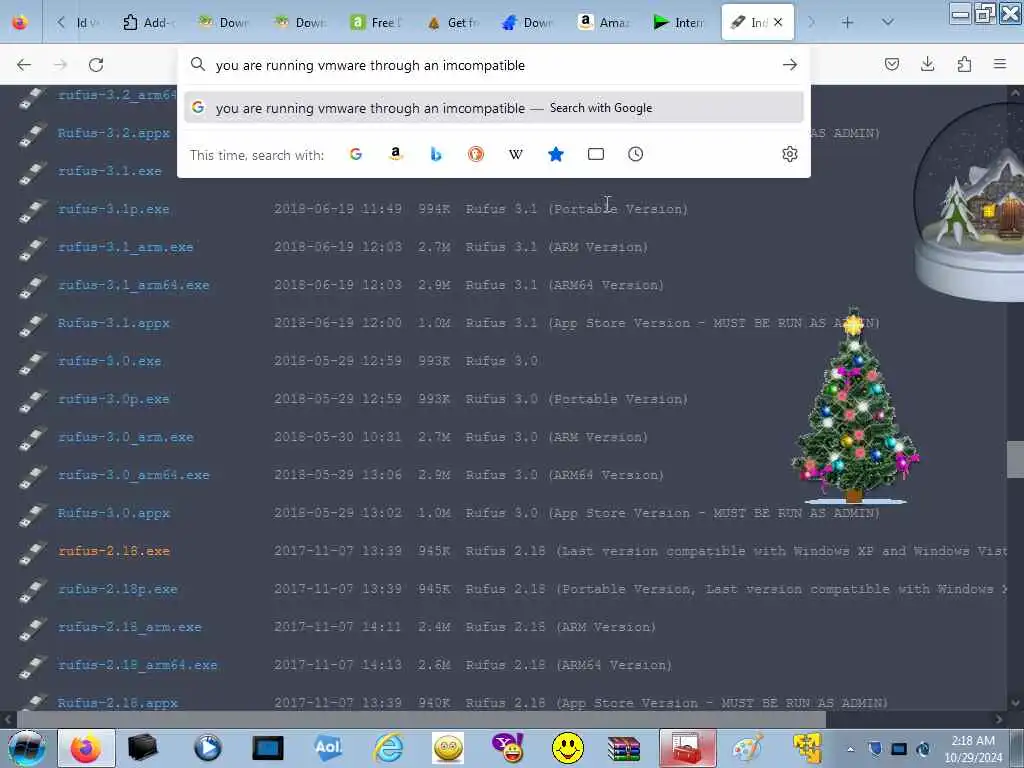Open the Downloads panel

[927, 64]
